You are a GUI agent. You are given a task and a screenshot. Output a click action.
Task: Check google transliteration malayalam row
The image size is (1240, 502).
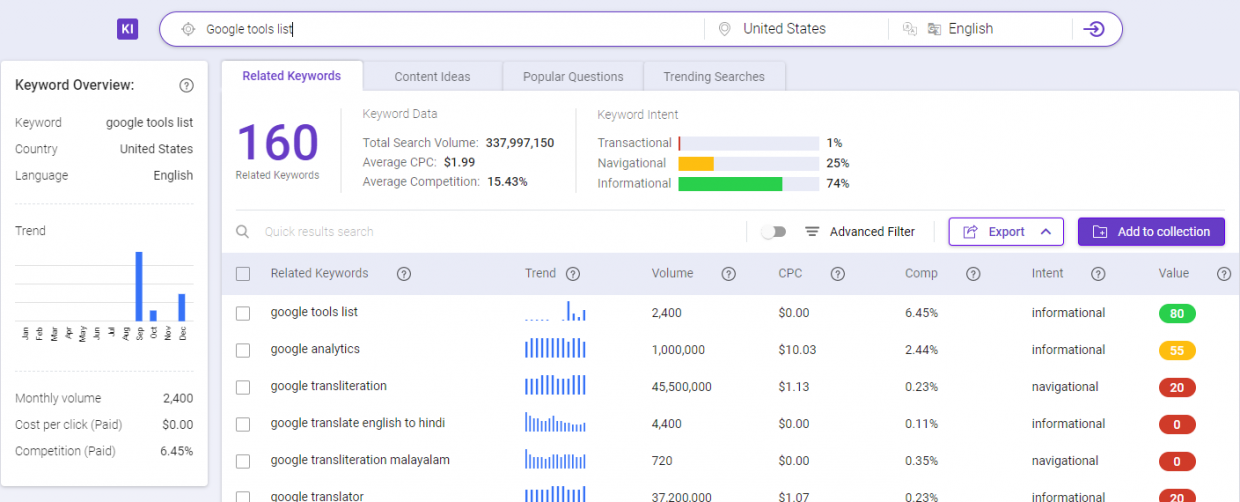click(x=243, y=461)
